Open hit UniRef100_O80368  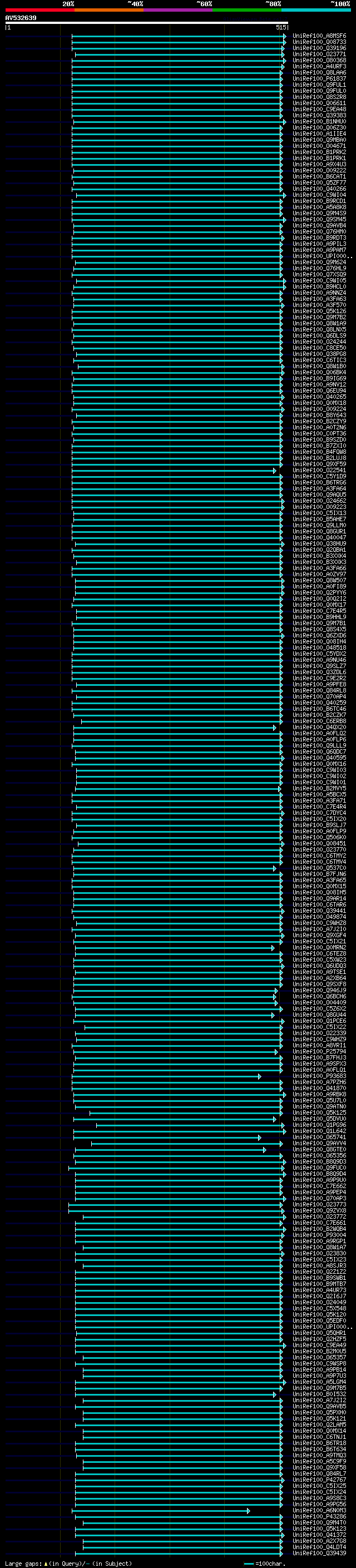pos(319,60)
